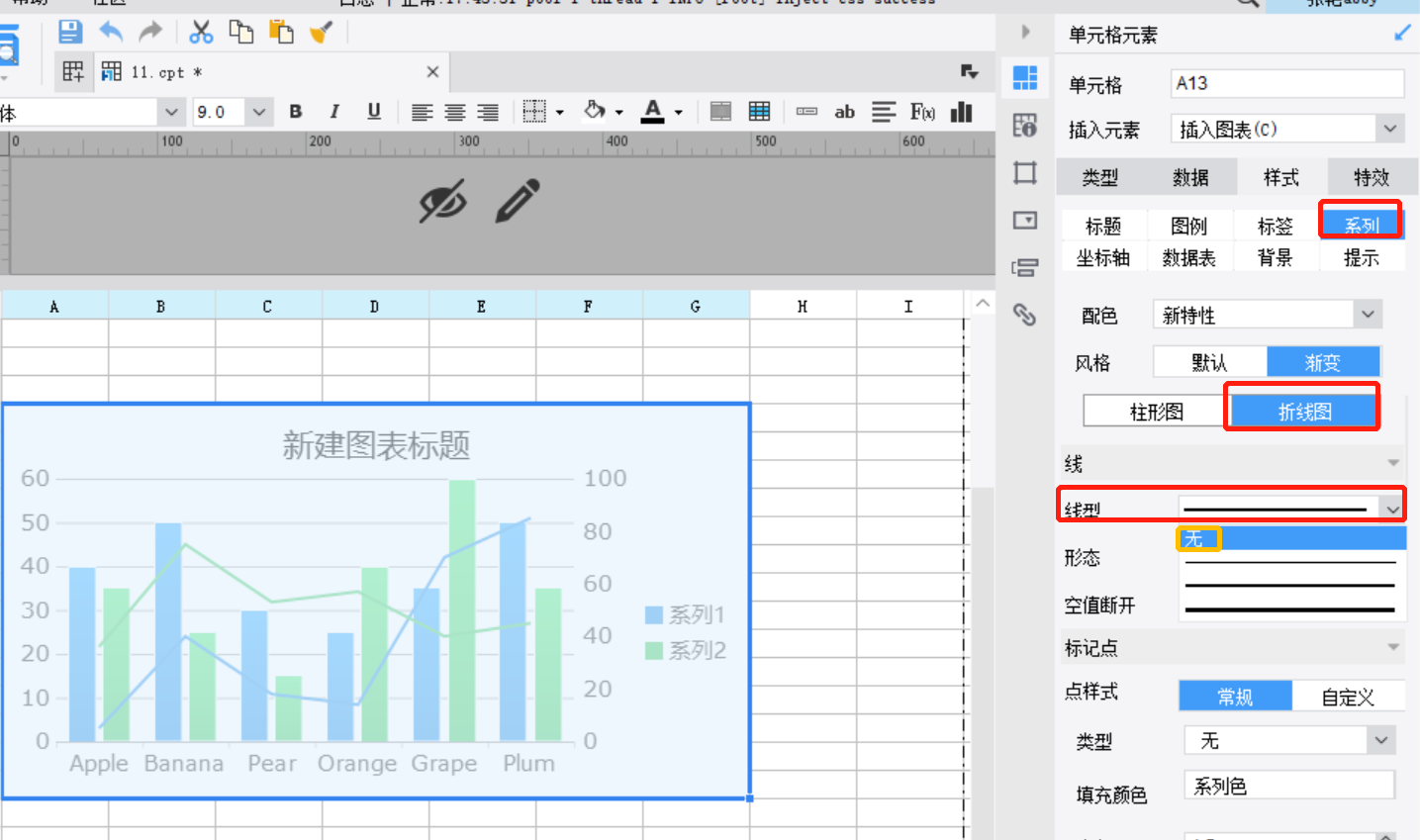Click the 系列1 legend entry in chart
The image size is (1420, 840).
coord(685,614)
